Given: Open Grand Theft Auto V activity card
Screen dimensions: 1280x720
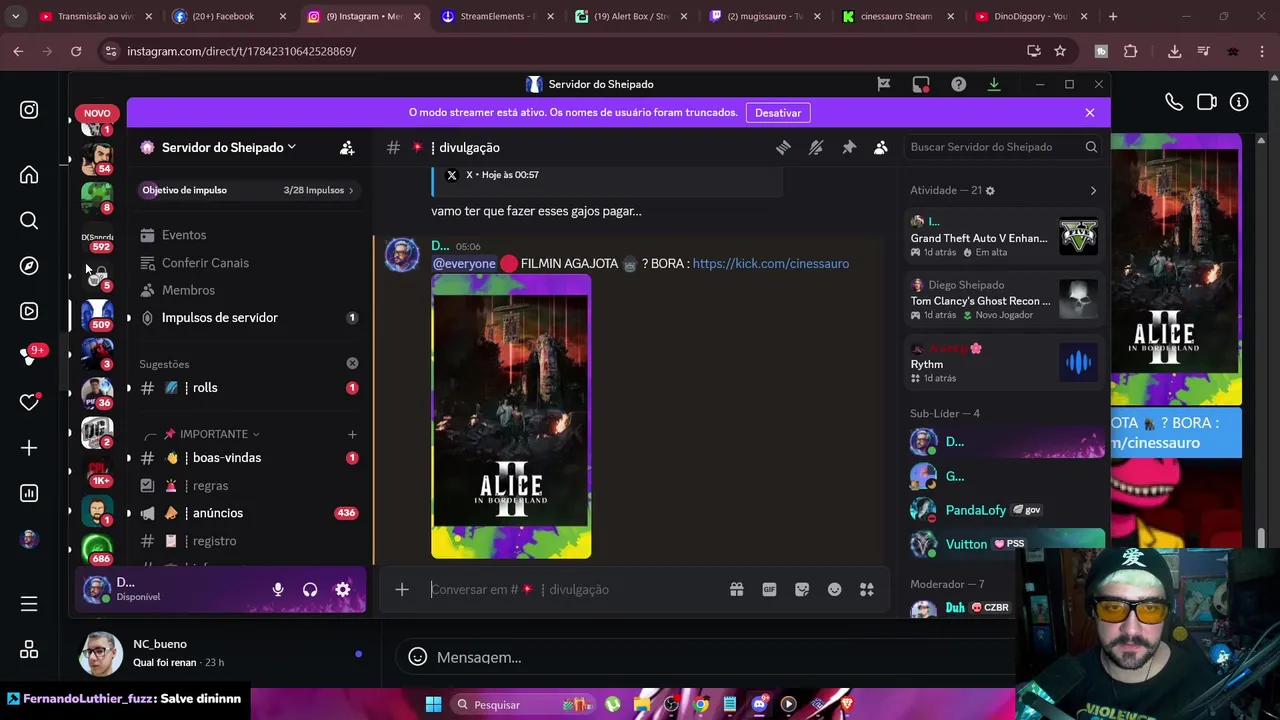Looking at the screenshot, I should [x=1004, y=238].
